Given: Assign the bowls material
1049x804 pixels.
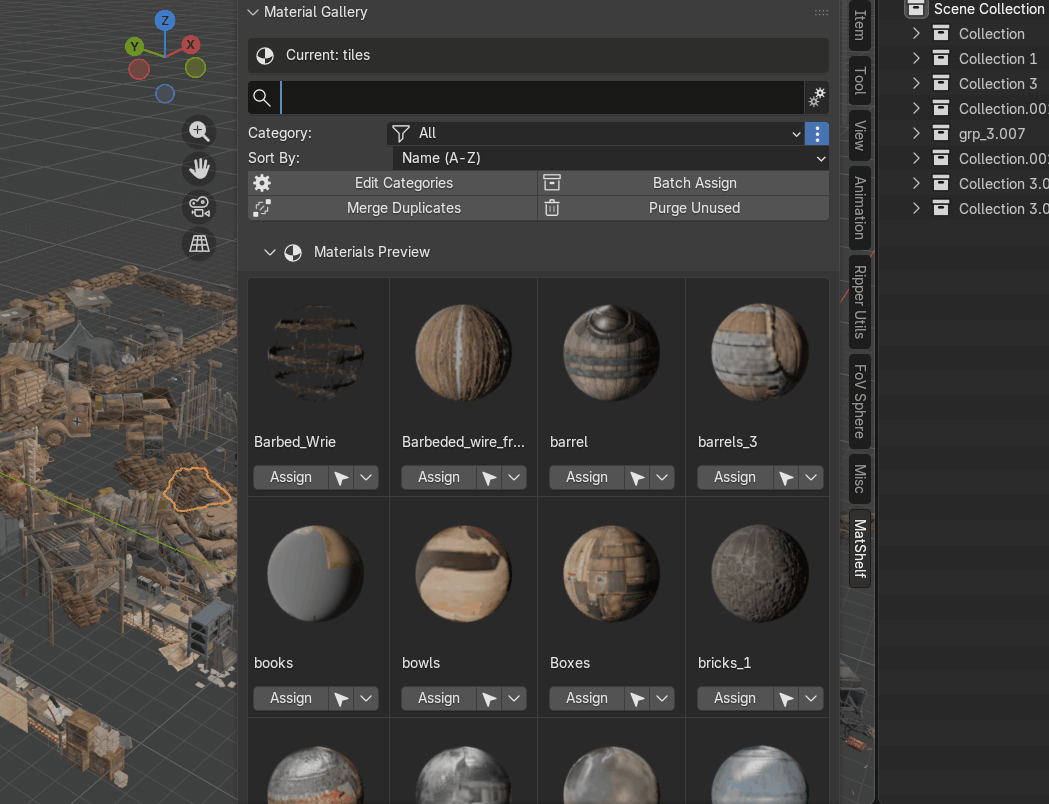Looking at the screenshot, I should coord(439,698).
